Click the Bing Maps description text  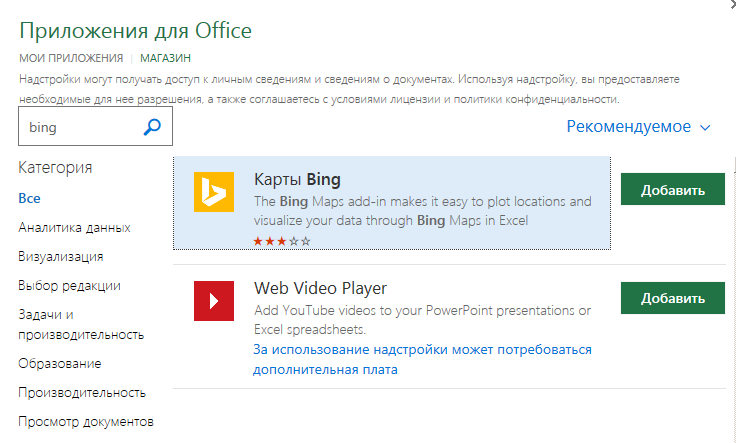(422, 211)
